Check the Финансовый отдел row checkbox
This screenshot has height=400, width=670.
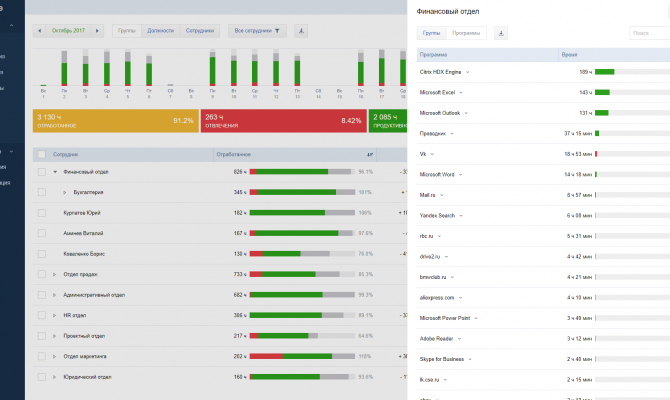[41, 172]
